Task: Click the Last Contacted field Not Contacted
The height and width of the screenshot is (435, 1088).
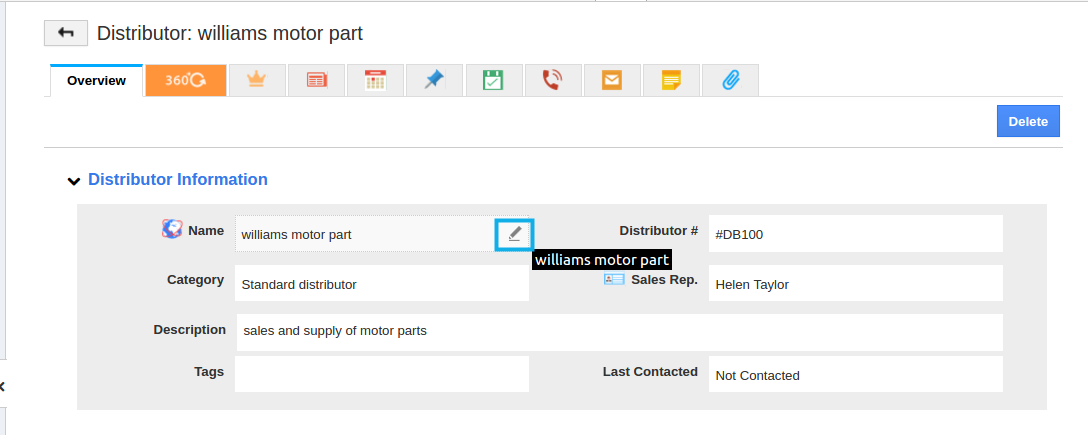Action: 856,374
